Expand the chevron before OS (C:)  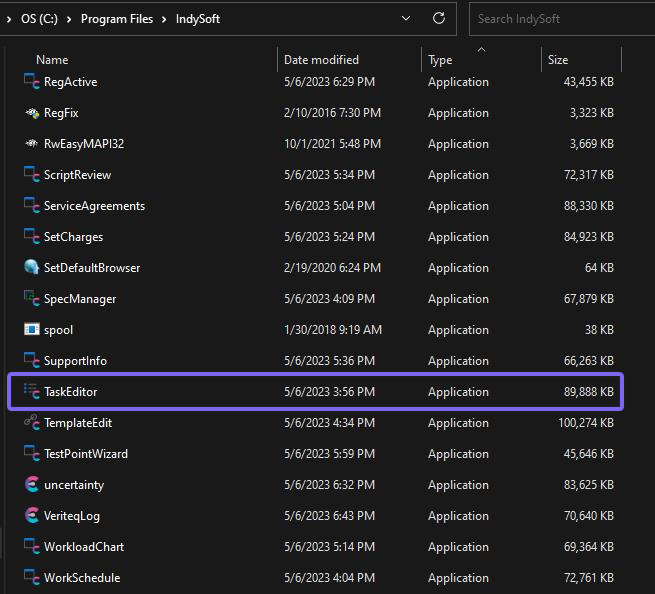(9, 18)
